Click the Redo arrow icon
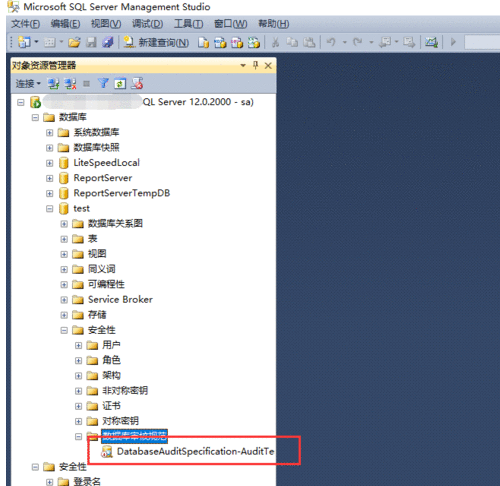 [x=358, y=42]
